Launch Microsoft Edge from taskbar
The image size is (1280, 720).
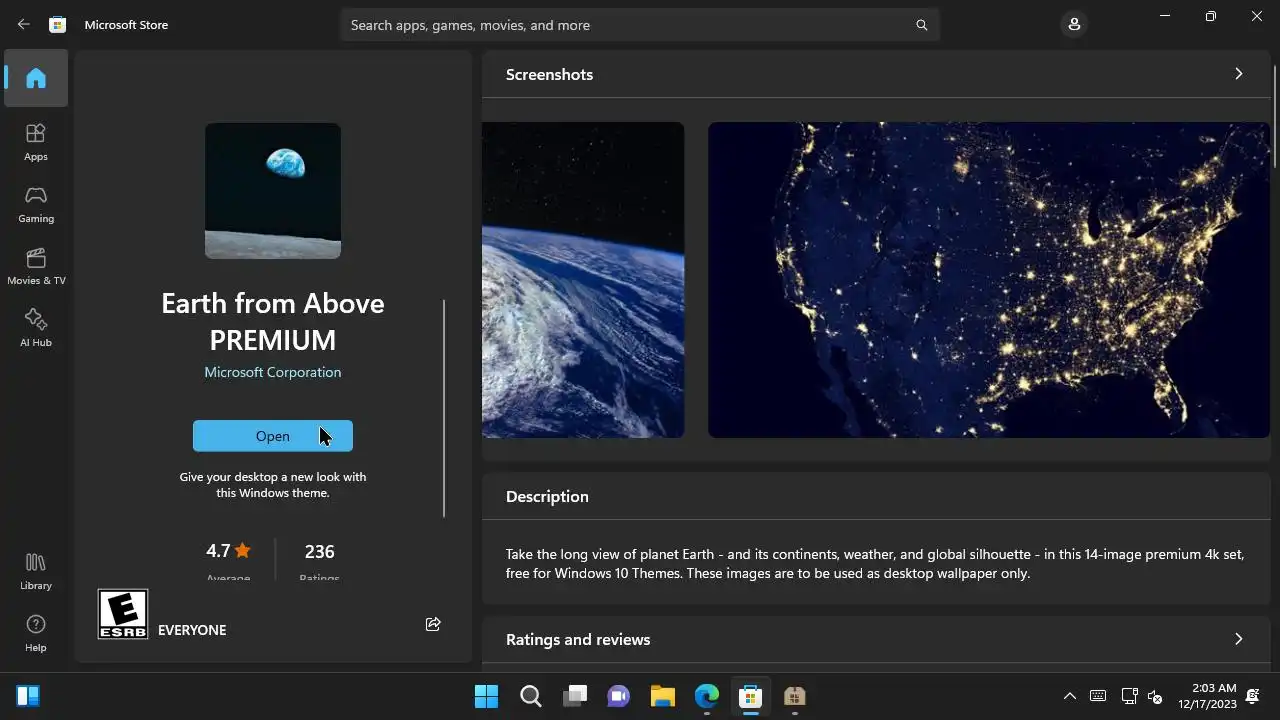(x=707, y=696)
